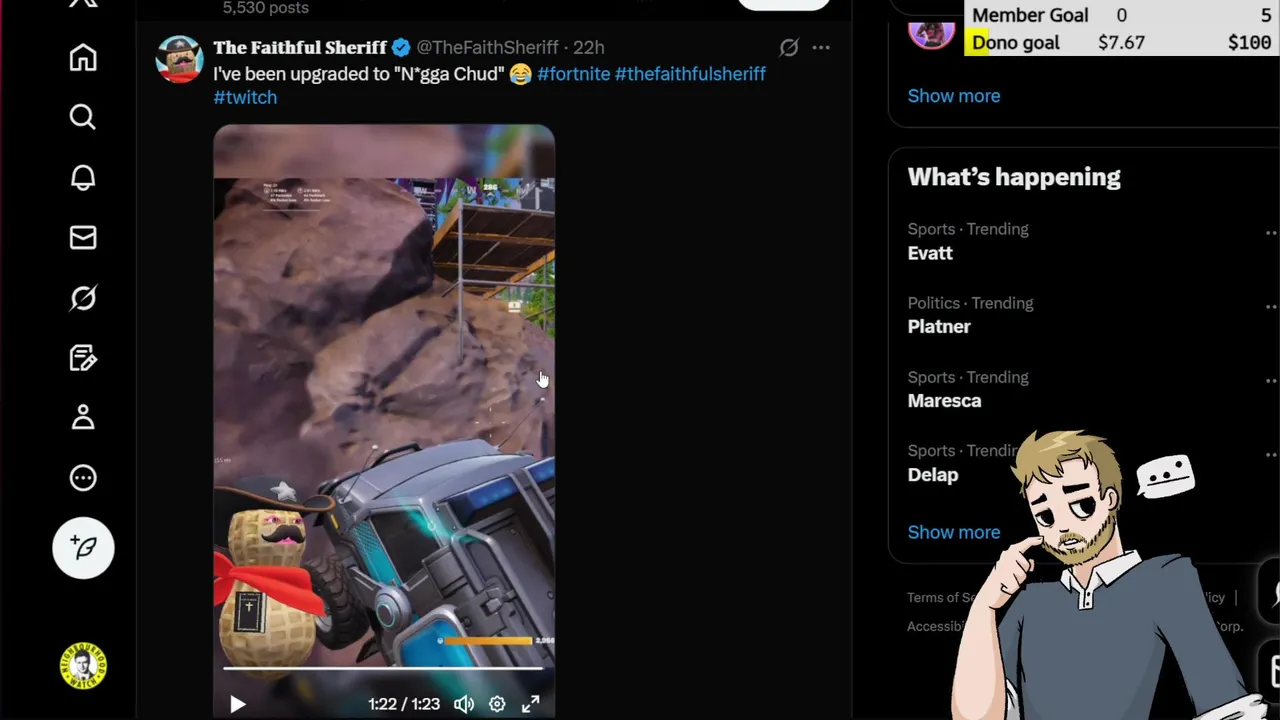Toggle fullscreen on the video player

click(x=530, y=704)
